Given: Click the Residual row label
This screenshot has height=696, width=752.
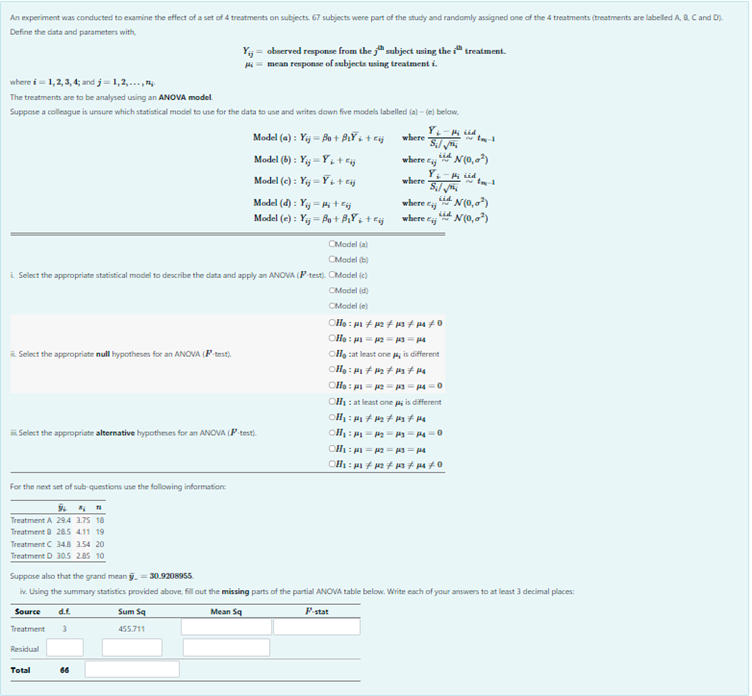Looking at the screenshot, I should point(25,649).
